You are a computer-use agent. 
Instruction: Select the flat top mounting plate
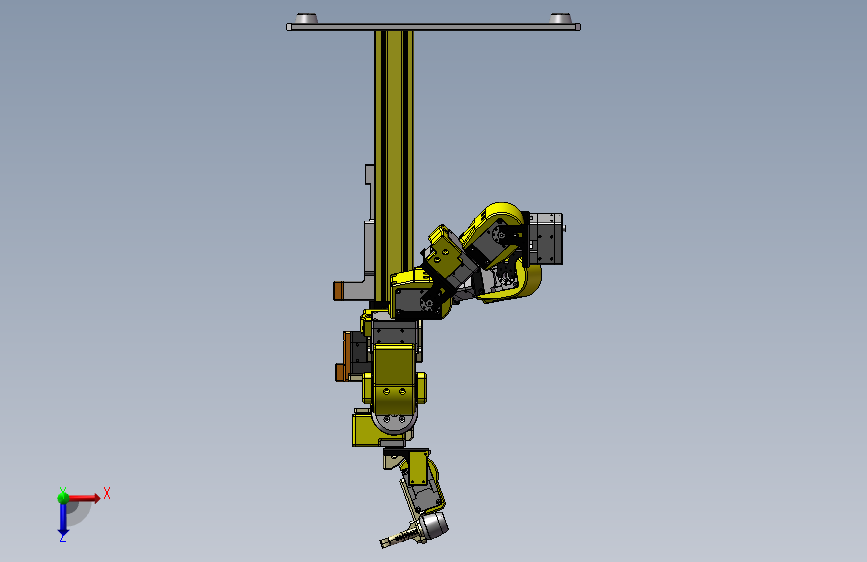pyautogui.click(x=433, y=27)
